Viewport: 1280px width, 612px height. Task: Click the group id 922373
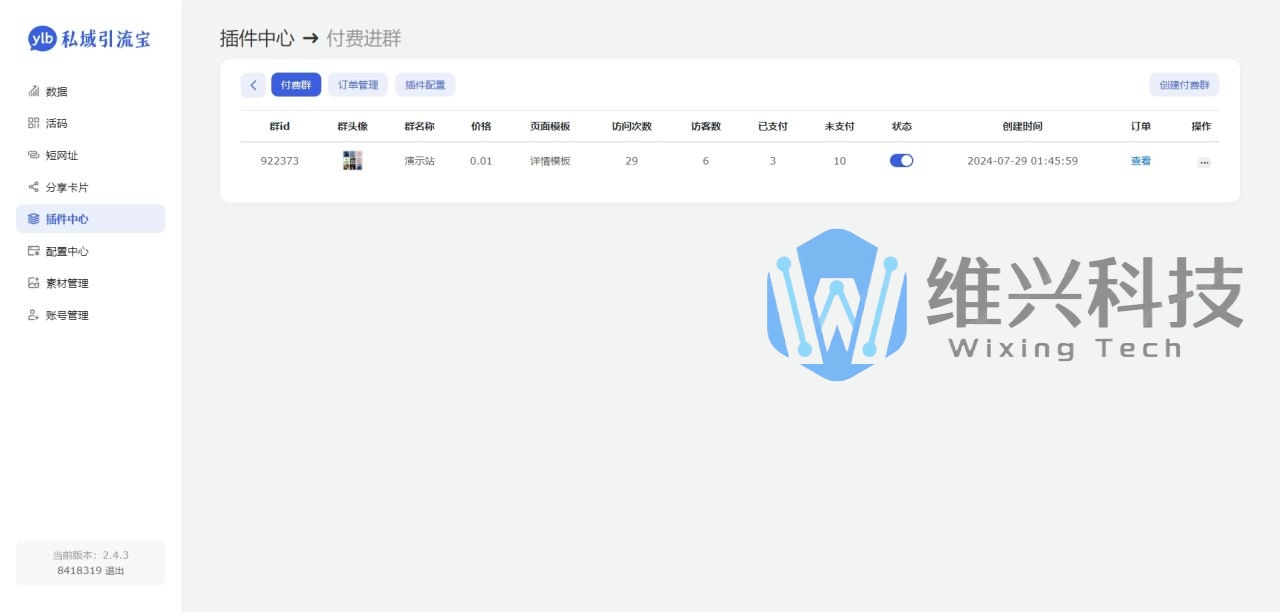pyautogui.click(x=279, y=161)
